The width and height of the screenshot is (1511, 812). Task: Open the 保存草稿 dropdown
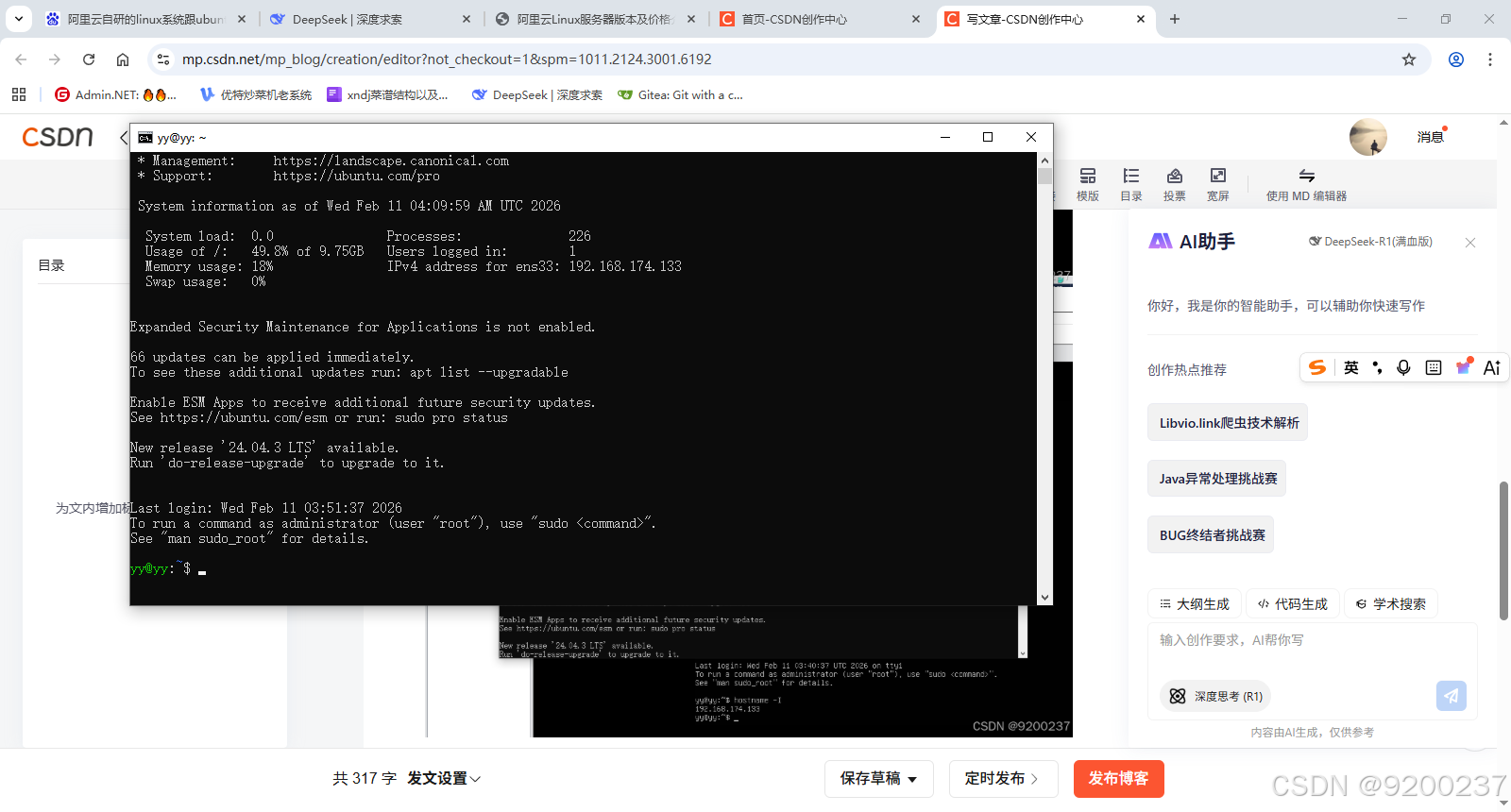click(879, 778)
